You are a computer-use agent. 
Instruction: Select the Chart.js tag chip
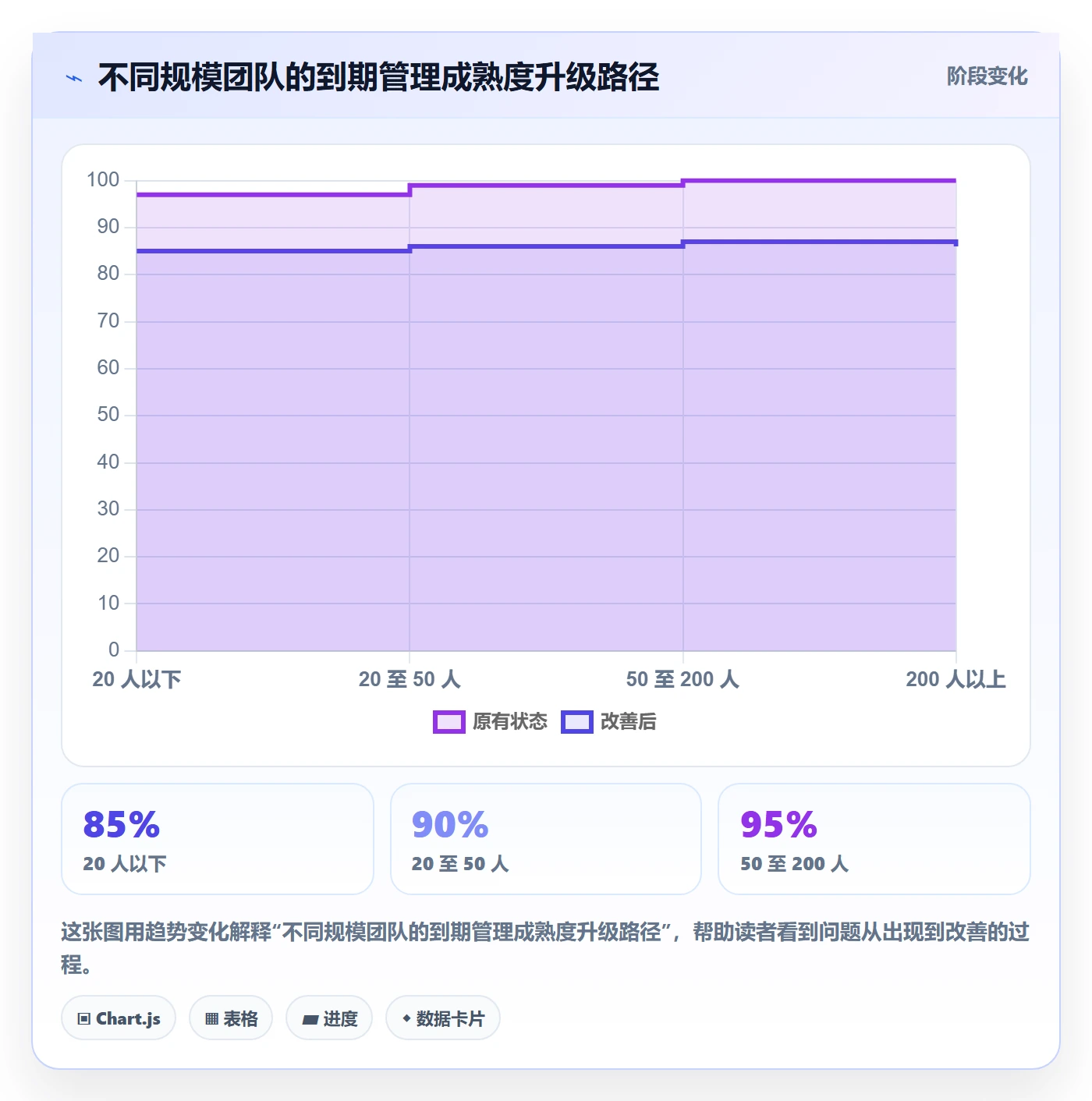click(119, 1018)
